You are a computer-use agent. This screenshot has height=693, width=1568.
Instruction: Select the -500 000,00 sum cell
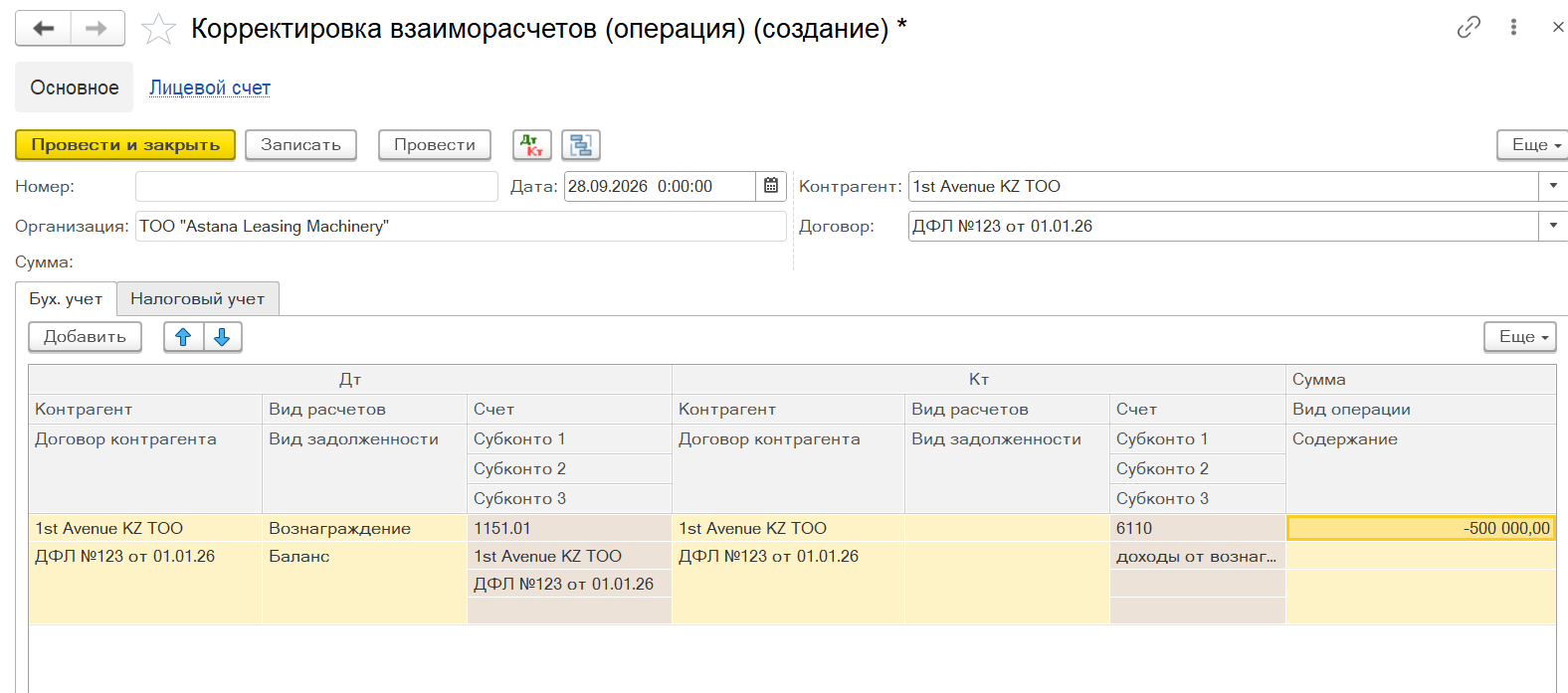coord(1421,528)
